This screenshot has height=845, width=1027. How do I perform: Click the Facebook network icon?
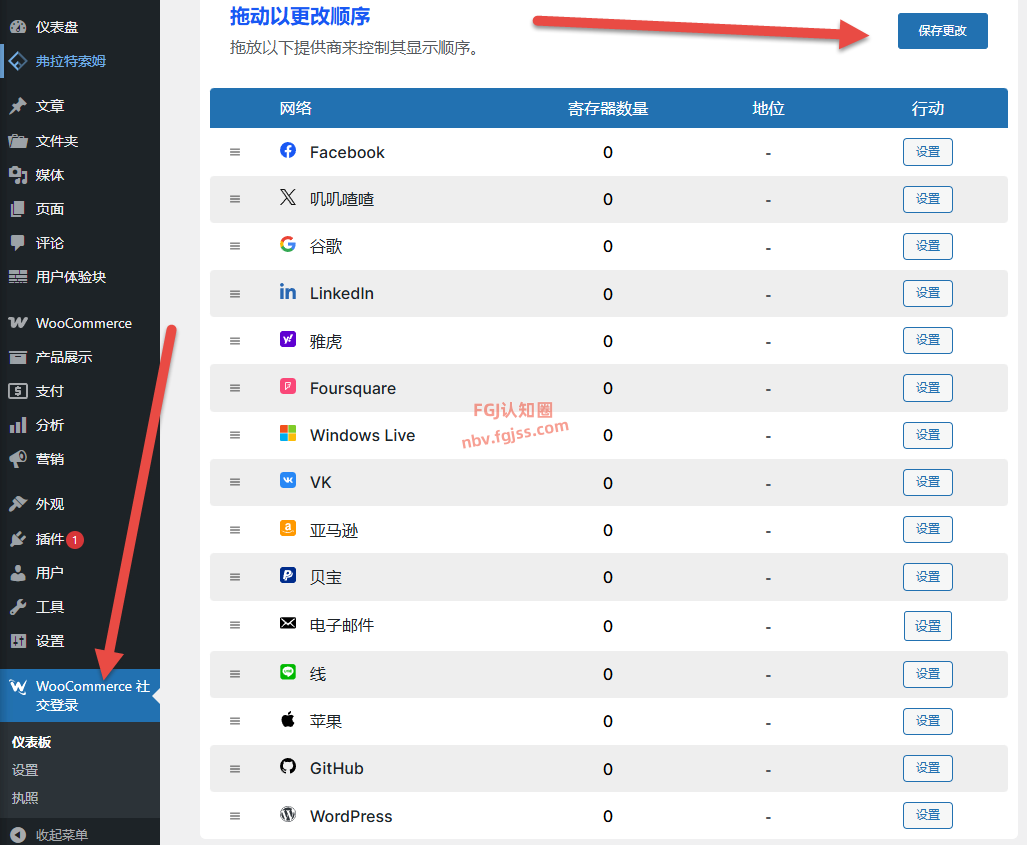point(288,151)
